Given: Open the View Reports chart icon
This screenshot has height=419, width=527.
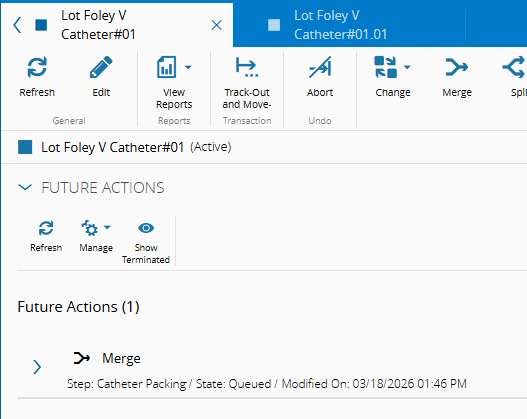Looking at the screenshot, I should coord(167,67).
